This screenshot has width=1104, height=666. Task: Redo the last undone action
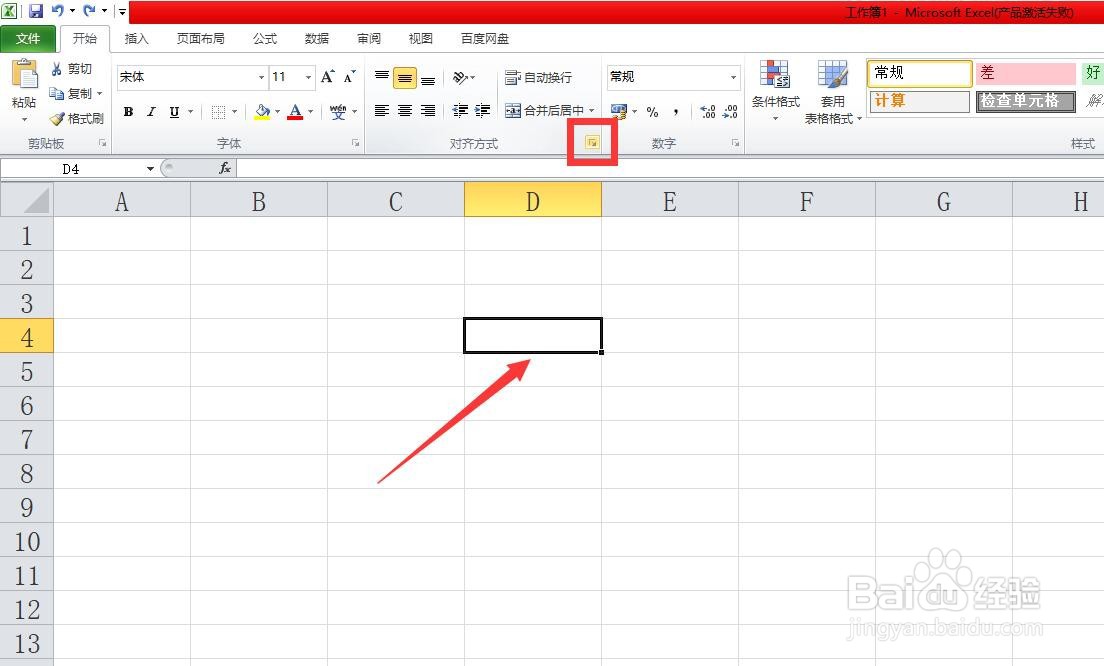click(x=89, y=11)
